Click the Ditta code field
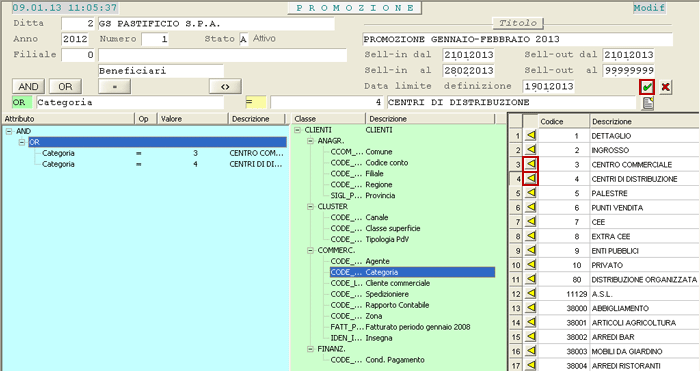This screenshot has height=371, width=700. [x=78, y=24]
